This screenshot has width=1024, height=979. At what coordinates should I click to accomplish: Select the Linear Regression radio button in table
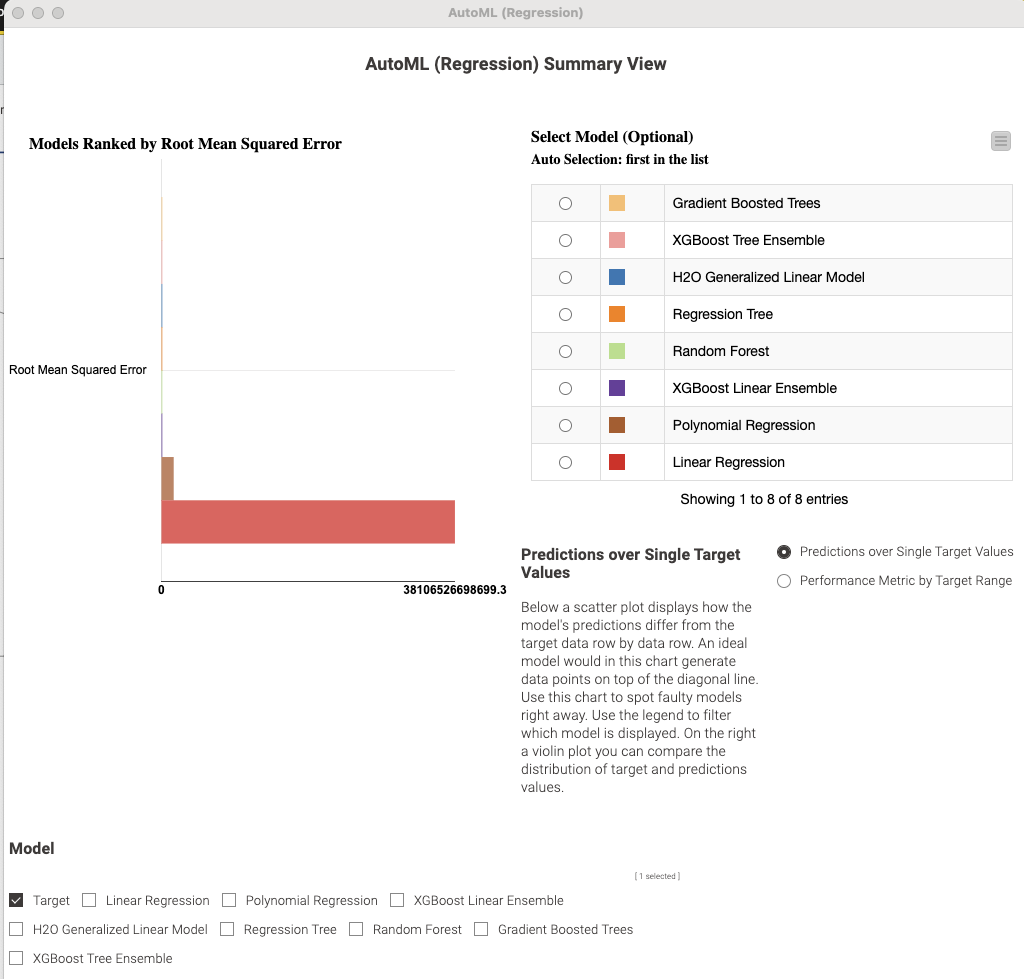(565, 462)
